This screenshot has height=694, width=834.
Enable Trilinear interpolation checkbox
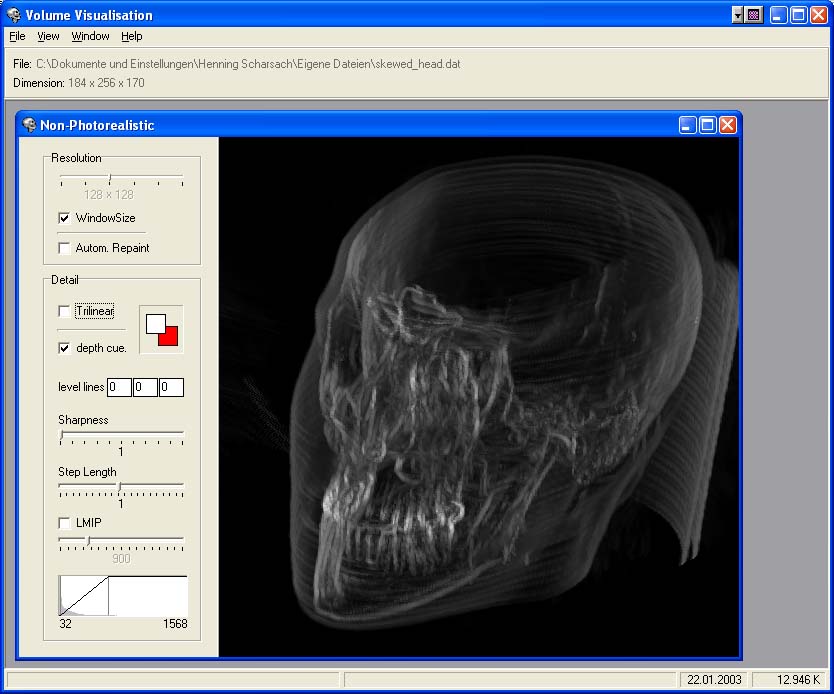(x=65, y=312)
